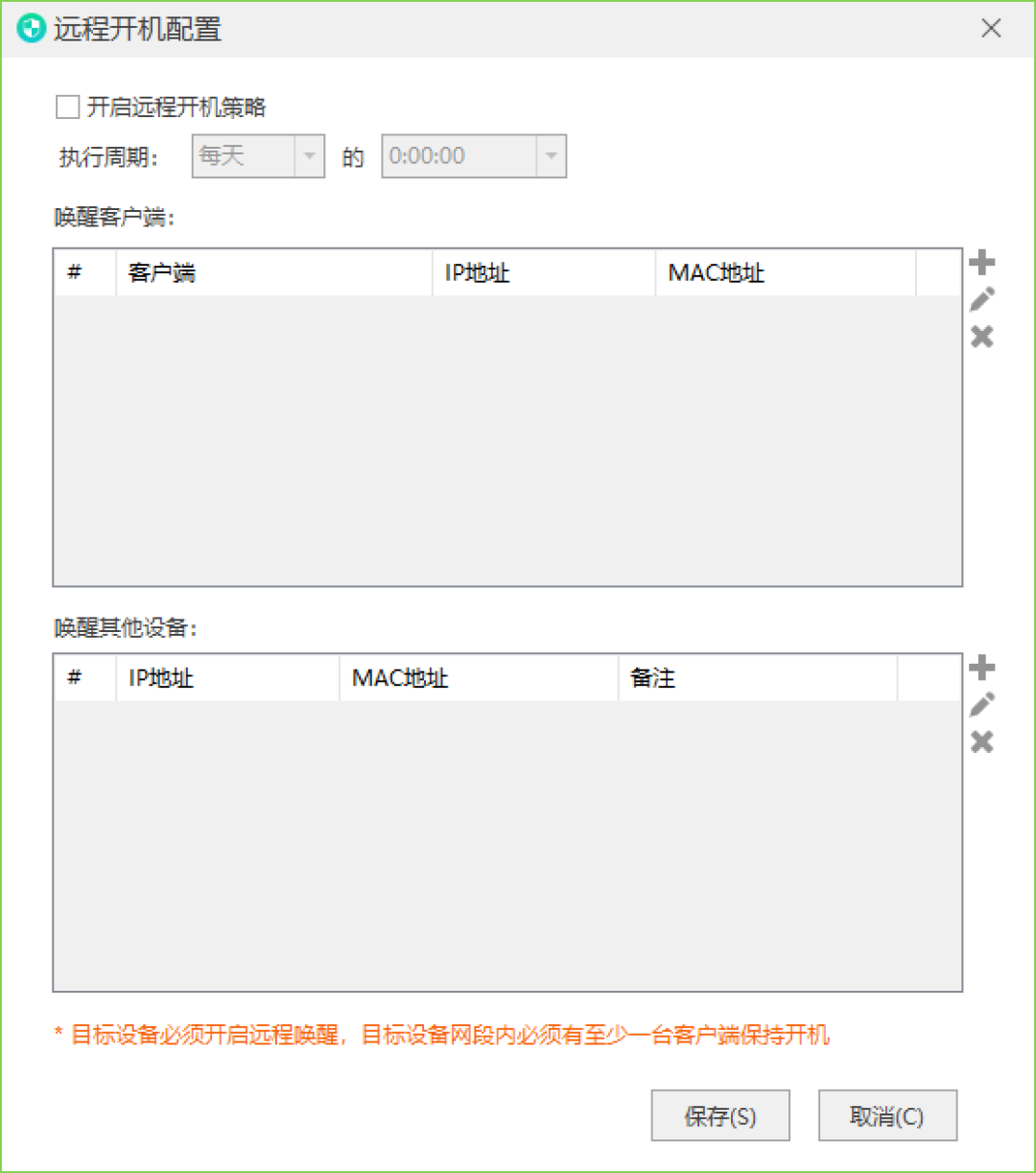Delete the selected entry from 唤醒其他设备 list
Viewport: 1036px width, 1173px height.
click(x=981, y=742)
